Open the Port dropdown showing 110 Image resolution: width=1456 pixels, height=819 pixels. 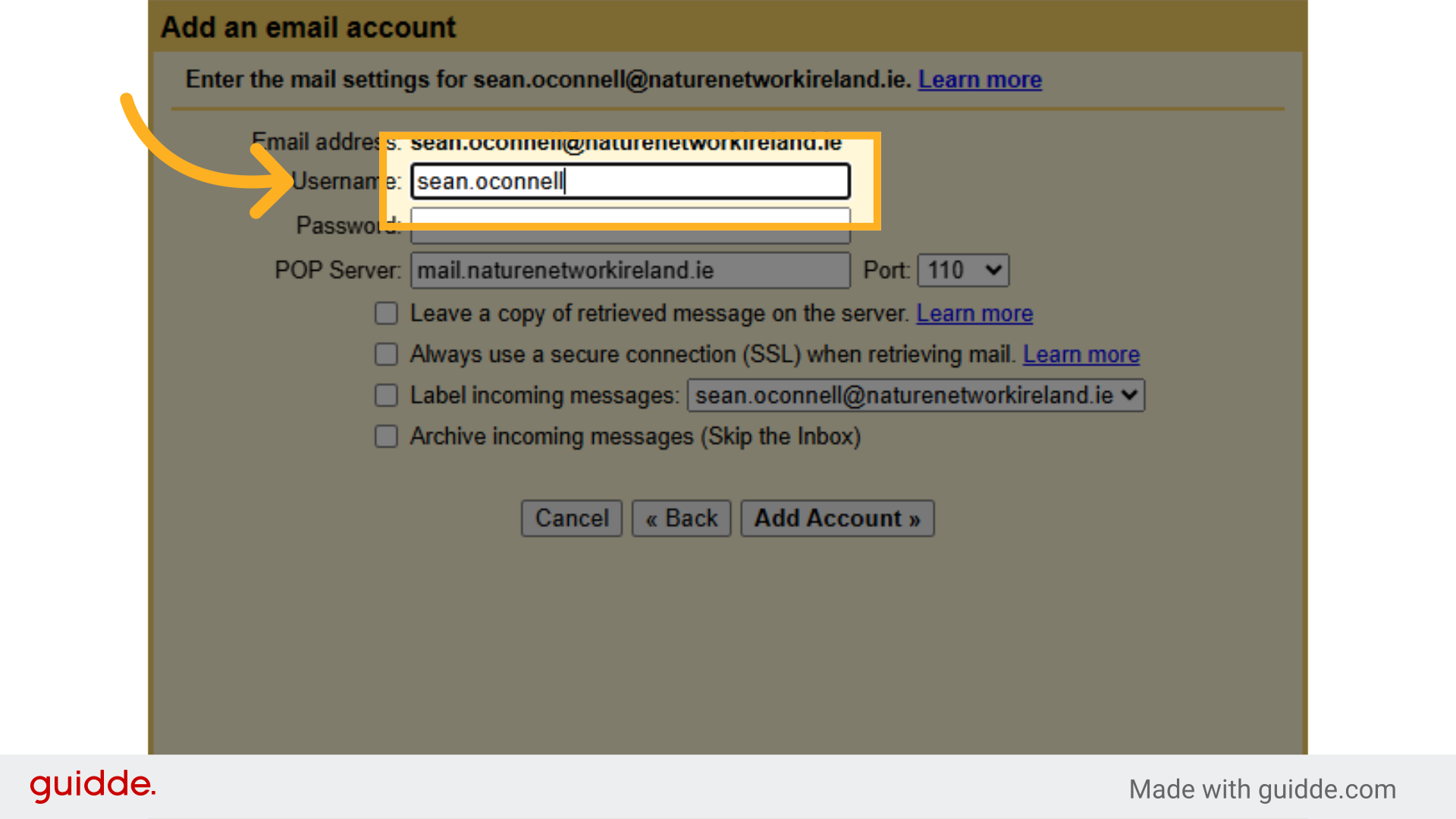(x=963, y=270)
